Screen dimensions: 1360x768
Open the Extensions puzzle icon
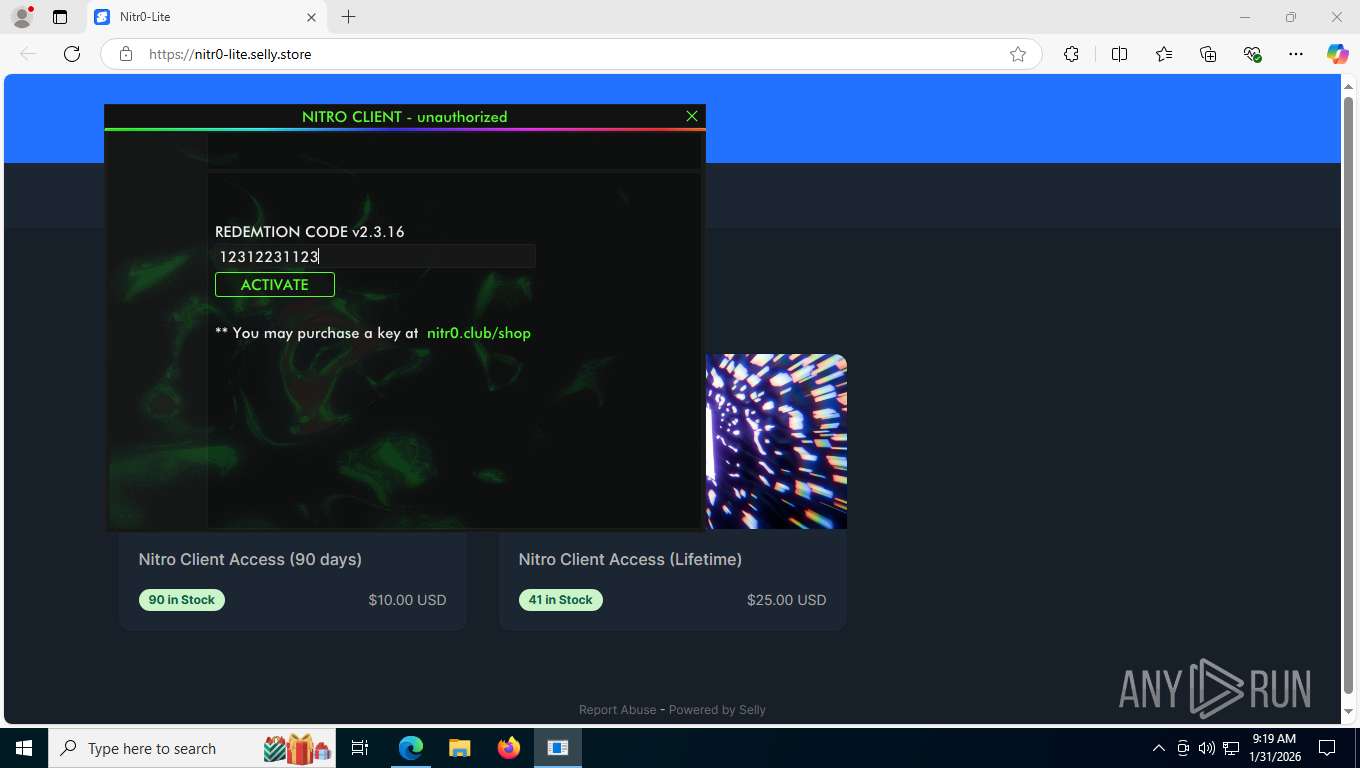(x=1071, y=54)
